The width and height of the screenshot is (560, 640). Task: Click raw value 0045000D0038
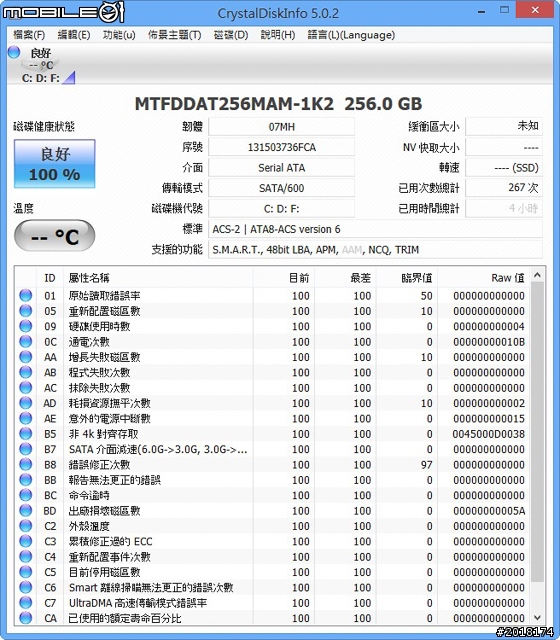489,434
